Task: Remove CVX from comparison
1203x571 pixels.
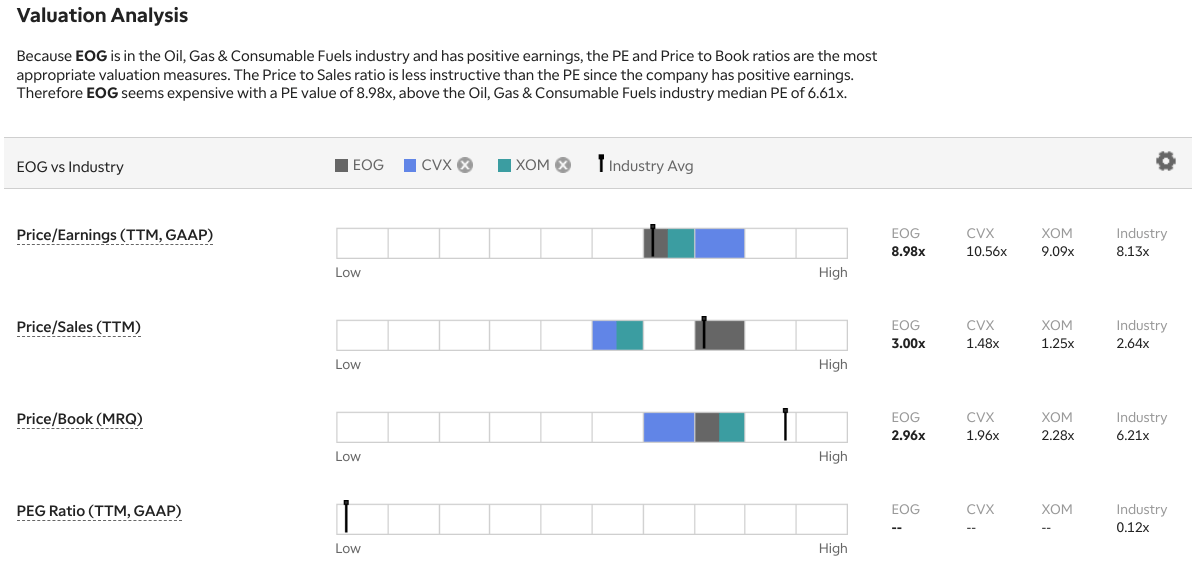Action: (465, 165)
